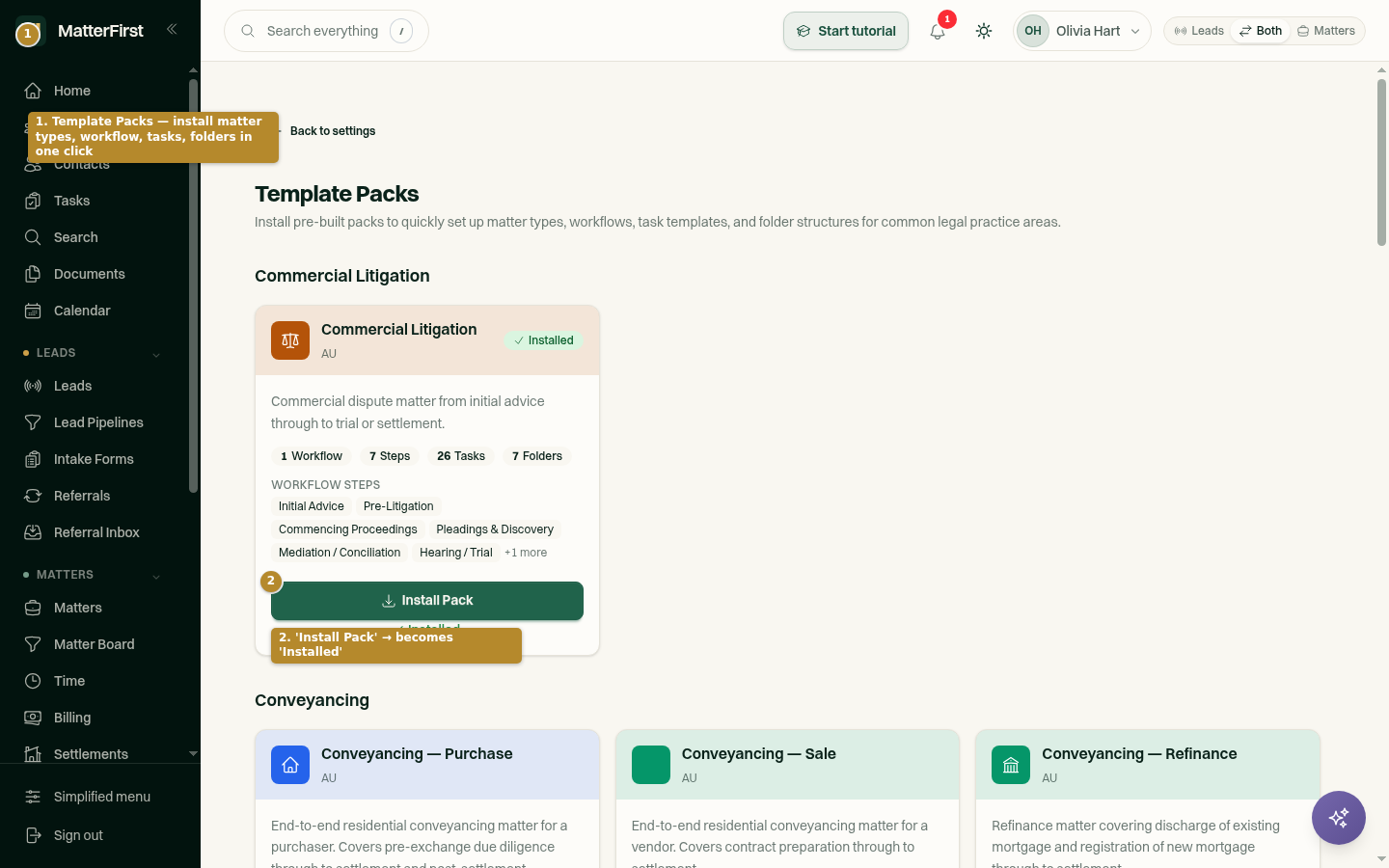This screenshot has width=1389, height=868.
Task: Click the Sign out door icon
Action: [x=33, y=835]
